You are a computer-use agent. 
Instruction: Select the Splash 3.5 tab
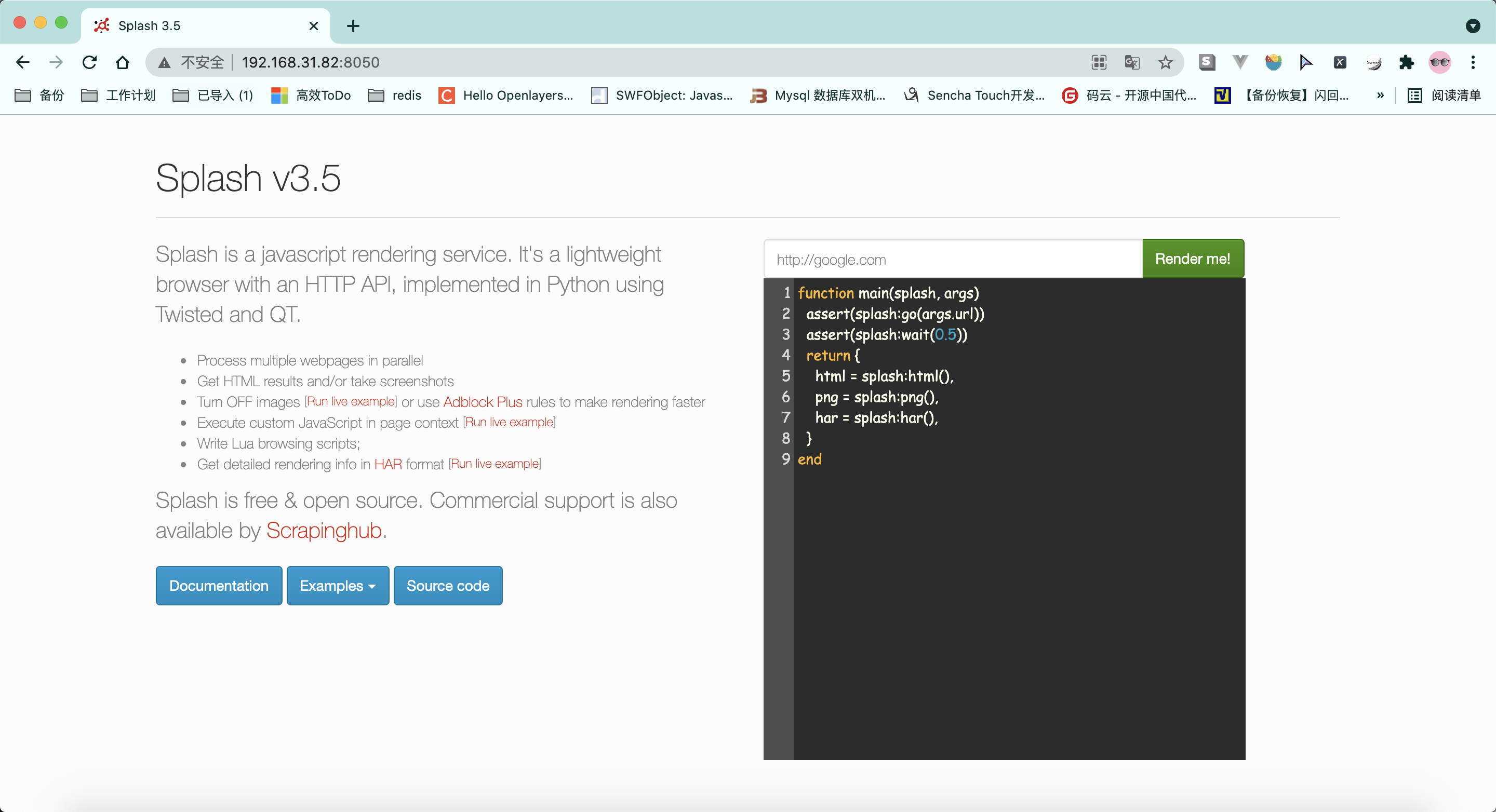[x=205, y=25]
